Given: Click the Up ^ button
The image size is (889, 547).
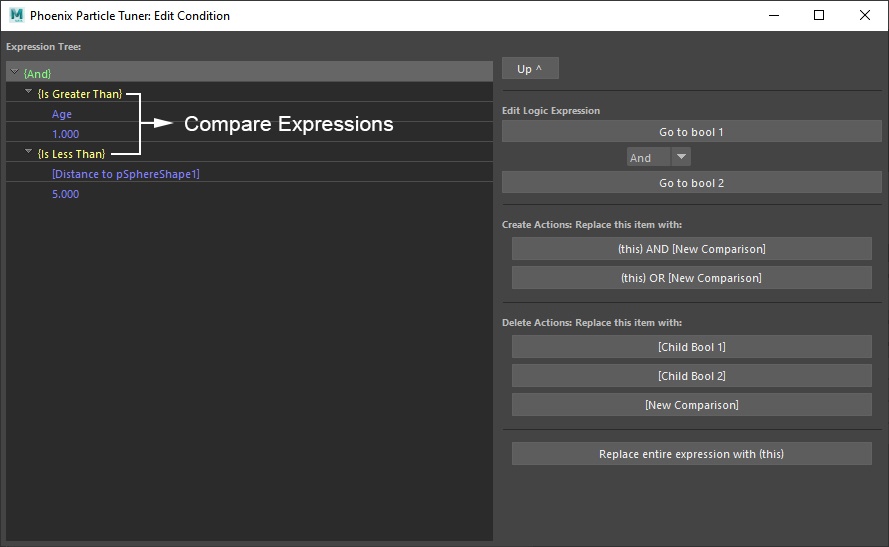Looking at the screenshot, I should [530, 69].
